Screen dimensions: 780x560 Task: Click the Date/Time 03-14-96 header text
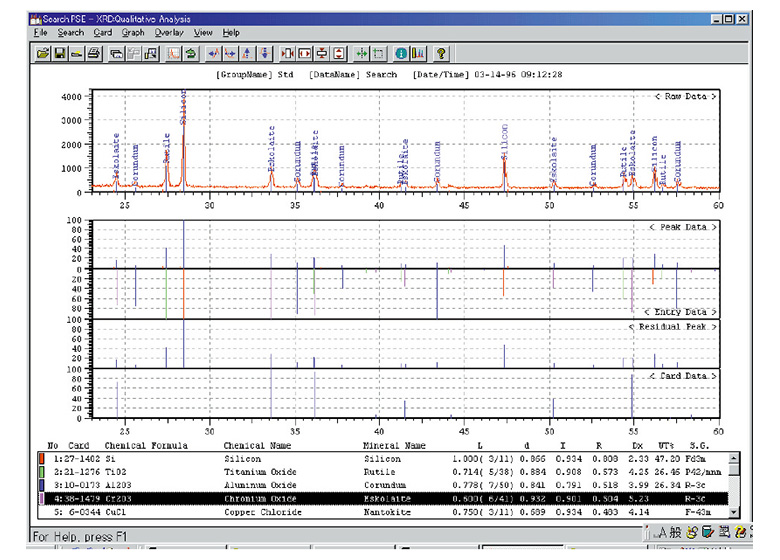pos(488,75)
